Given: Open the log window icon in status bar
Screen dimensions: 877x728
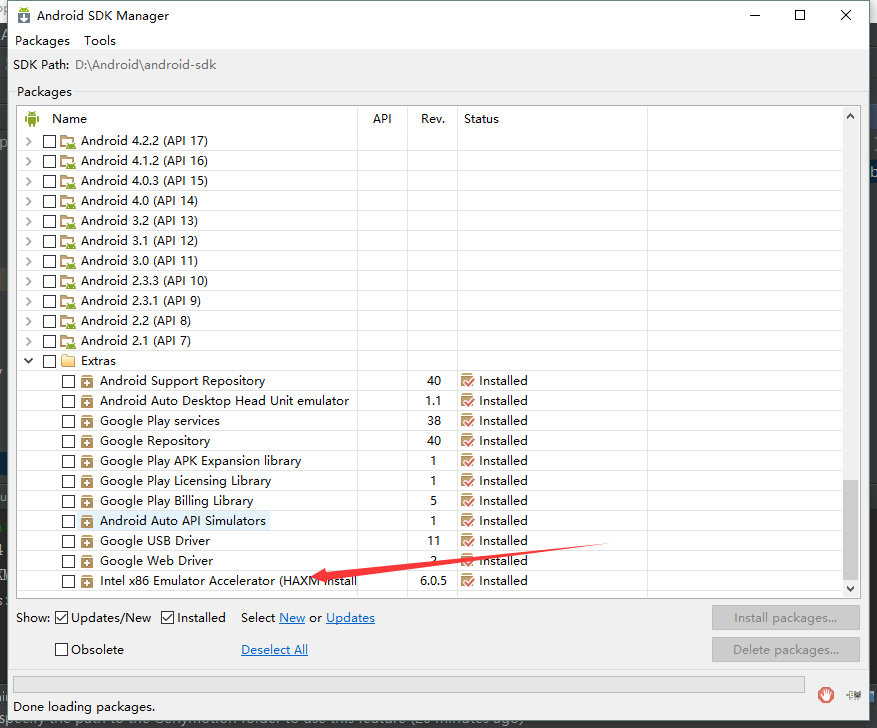Looking at the screenshot, I should (854, 695).
